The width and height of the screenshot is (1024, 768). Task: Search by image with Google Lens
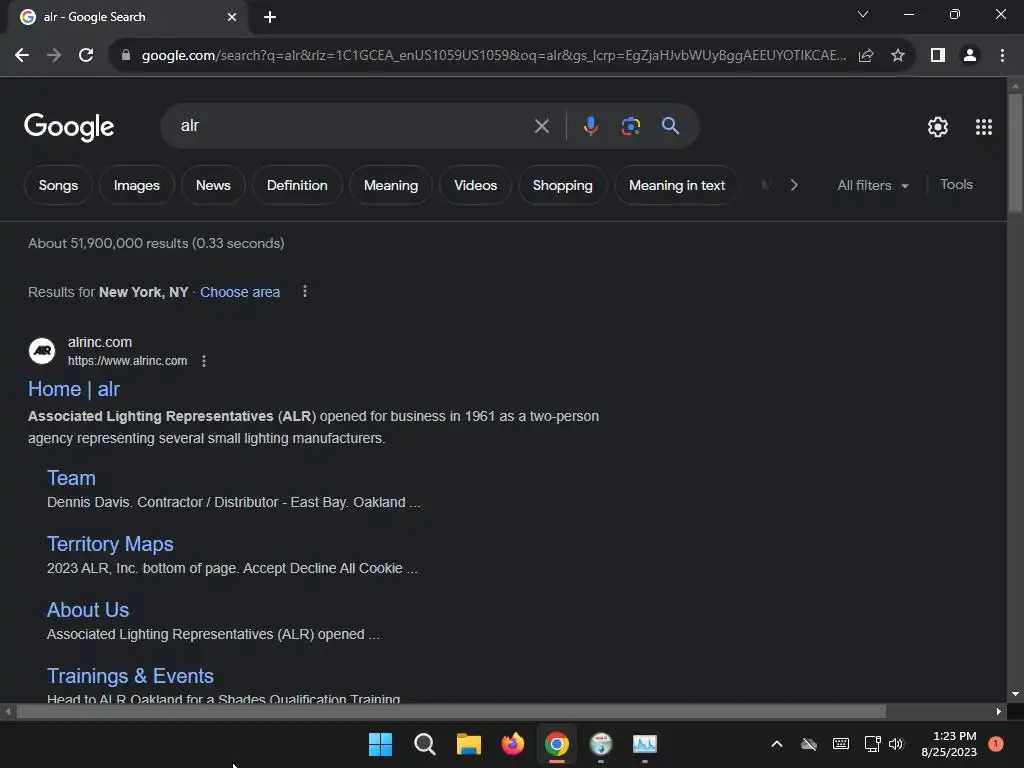pyautogui.click(x=631, y=126)
